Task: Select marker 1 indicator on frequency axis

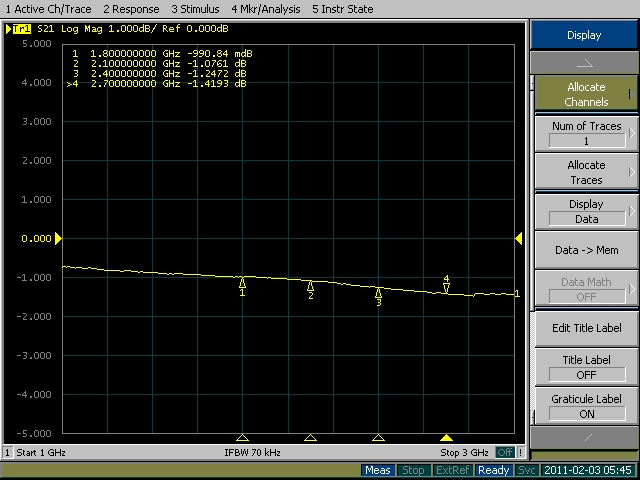Action: click(x=242, y=438)
